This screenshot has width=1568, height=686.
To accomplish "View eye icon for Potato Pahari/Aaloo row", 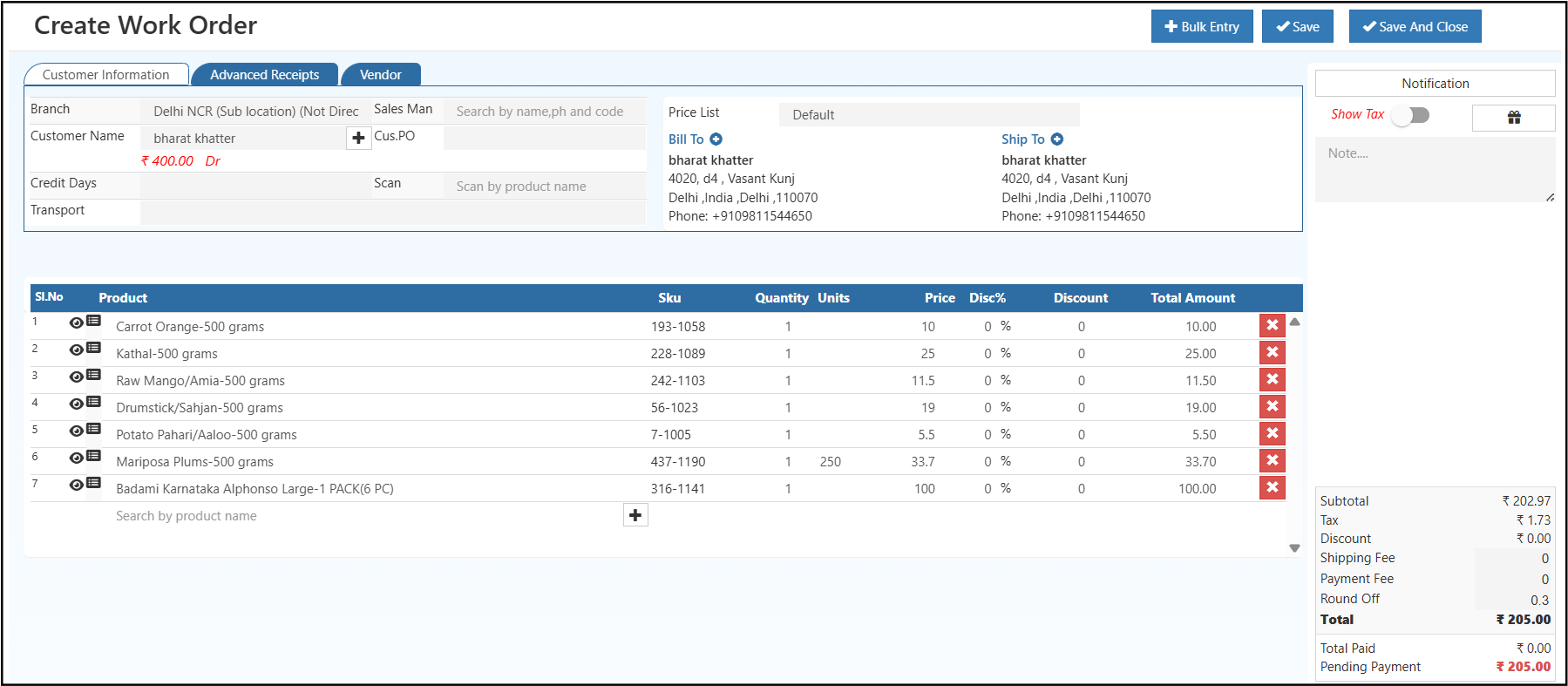I will click(x=77, y=431).
